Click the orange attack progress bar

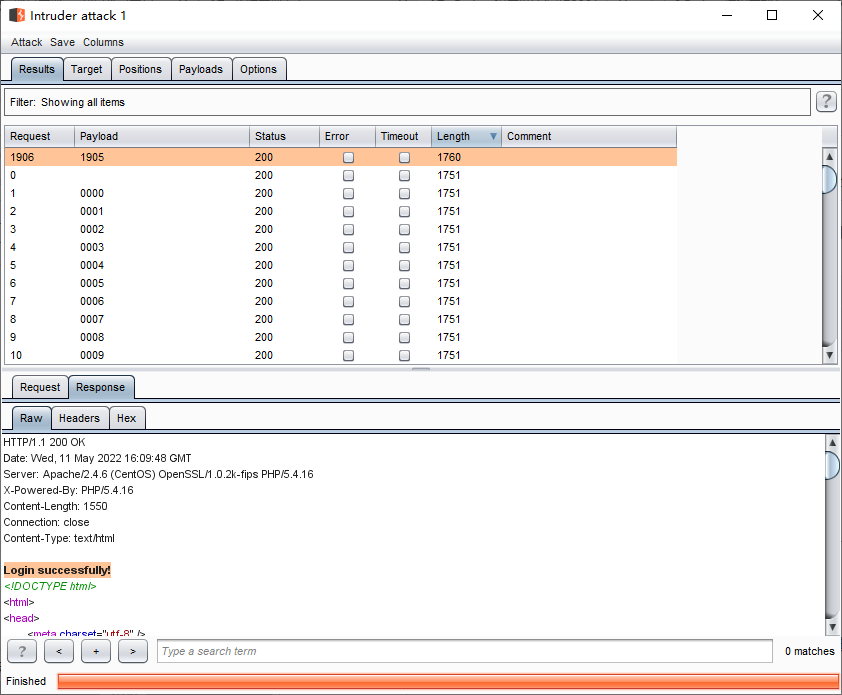(x=448, y=681)
